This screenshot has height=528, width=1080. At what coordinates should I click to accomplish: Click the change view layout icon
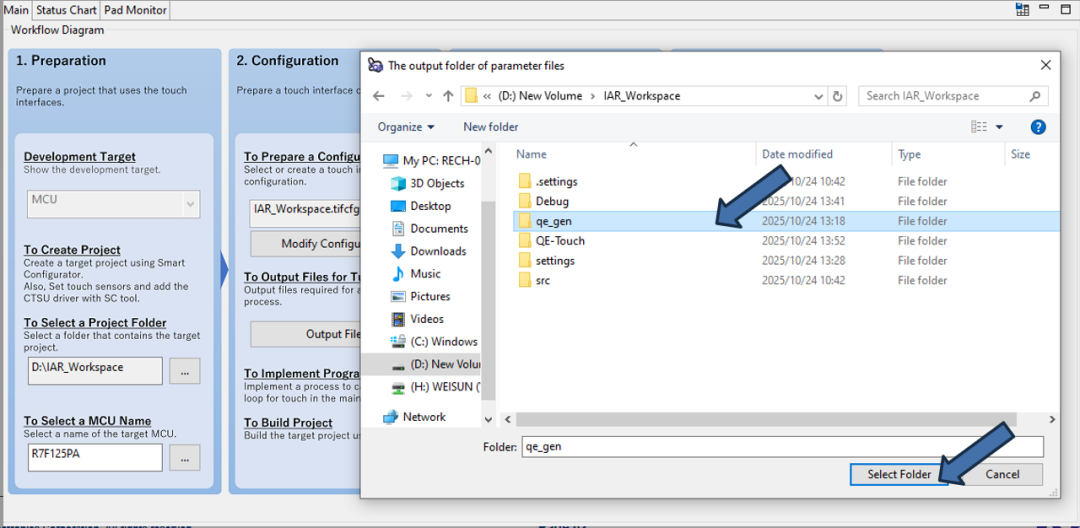pyautogui.click(x=979, y=127)
